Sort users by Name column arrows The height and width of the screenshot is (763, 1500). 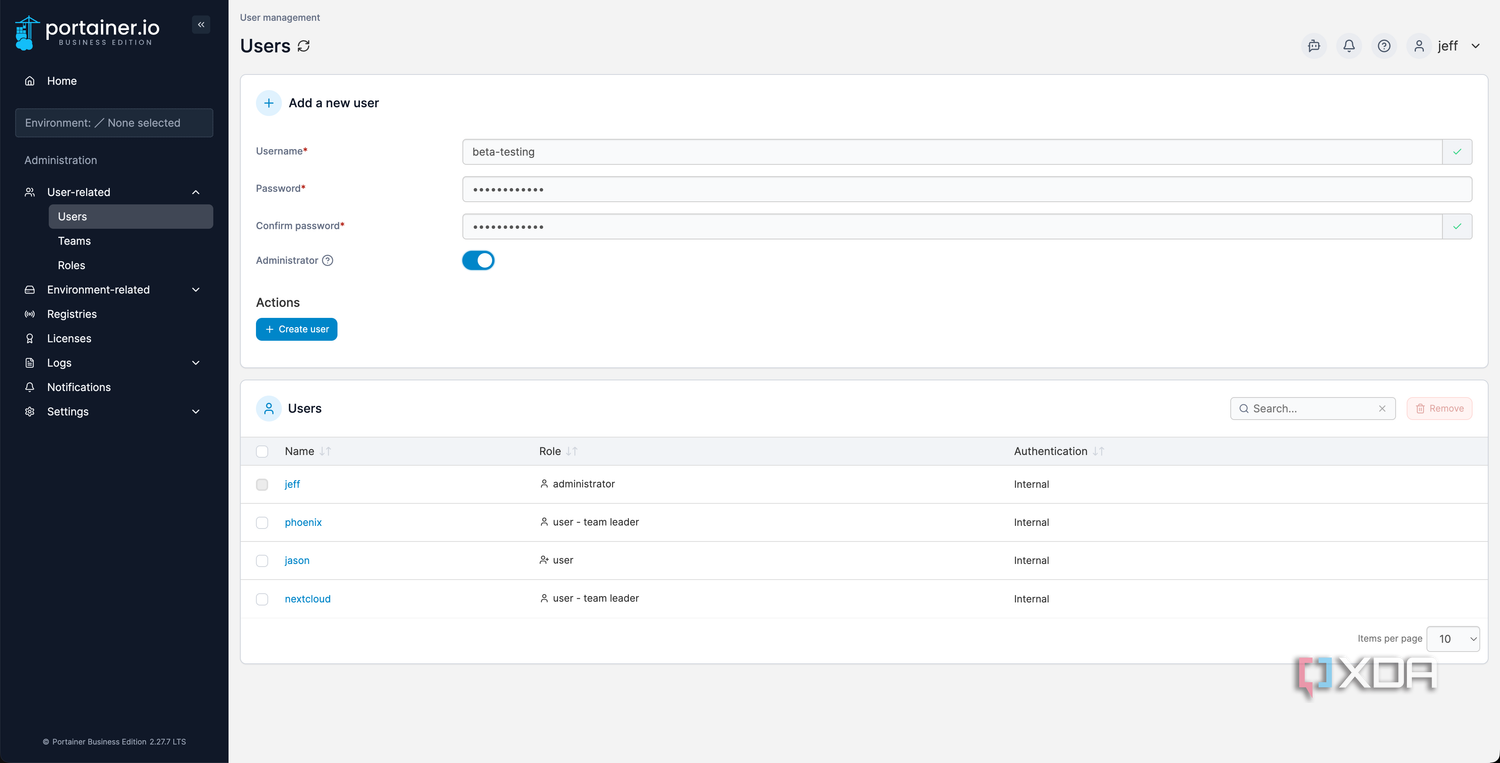coord(325,452)
